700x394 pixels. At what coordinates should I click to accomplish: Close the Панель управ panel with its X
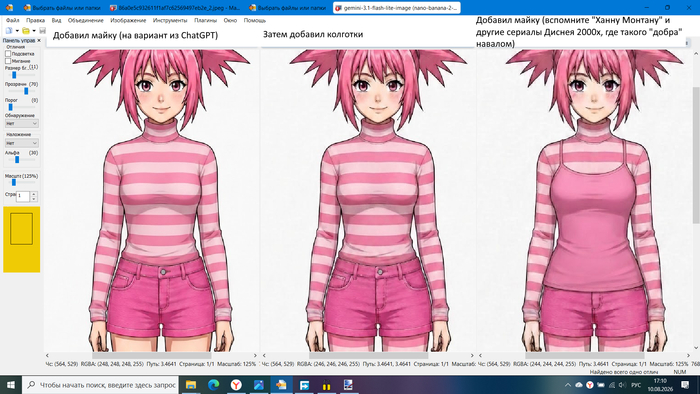tap(39, 41)
